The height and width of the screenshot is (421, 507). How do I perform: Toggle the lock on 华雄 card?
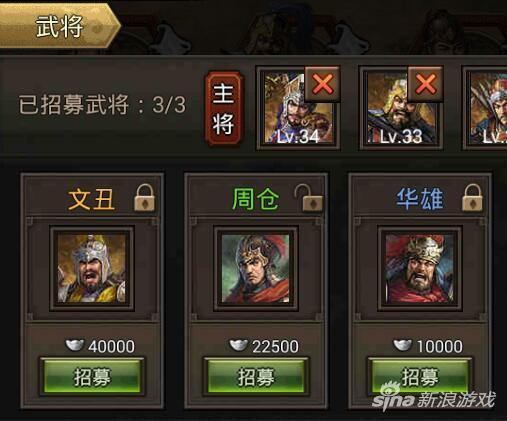(472, 198)
